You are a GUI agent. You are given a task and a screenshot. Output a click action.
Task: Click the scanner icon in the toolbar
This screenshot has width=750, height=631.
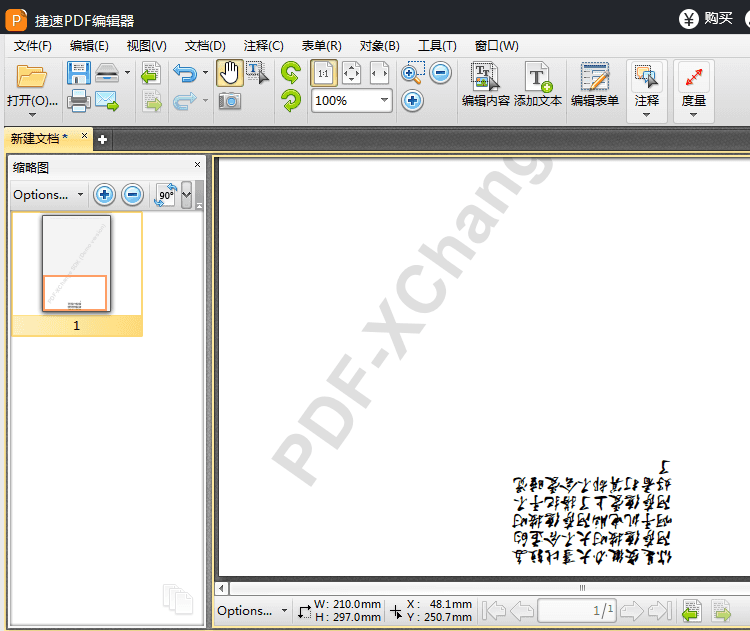[107, 73]
